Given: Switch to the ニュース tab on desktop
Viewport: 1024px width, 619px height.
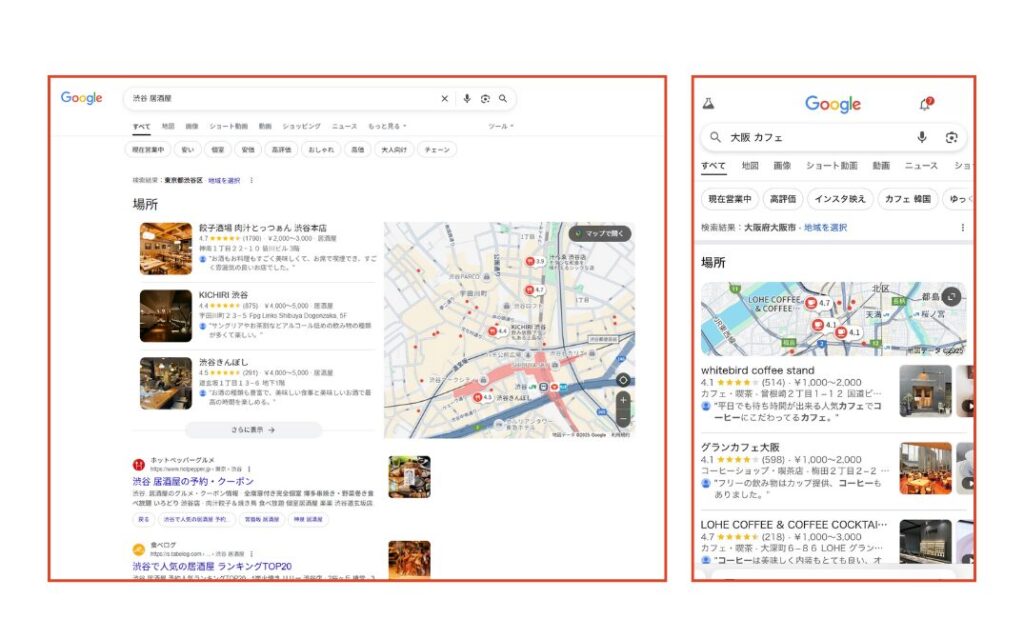Looking at the screenshot, I should coord(344,126).
